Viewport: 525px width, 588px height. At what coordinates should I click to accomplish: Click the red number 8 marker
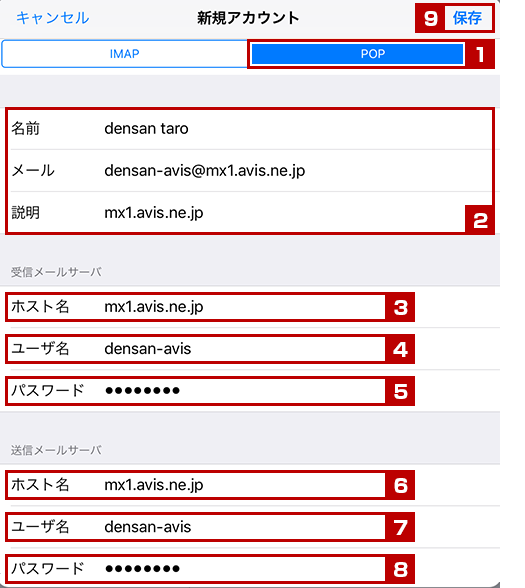[400, 570]
